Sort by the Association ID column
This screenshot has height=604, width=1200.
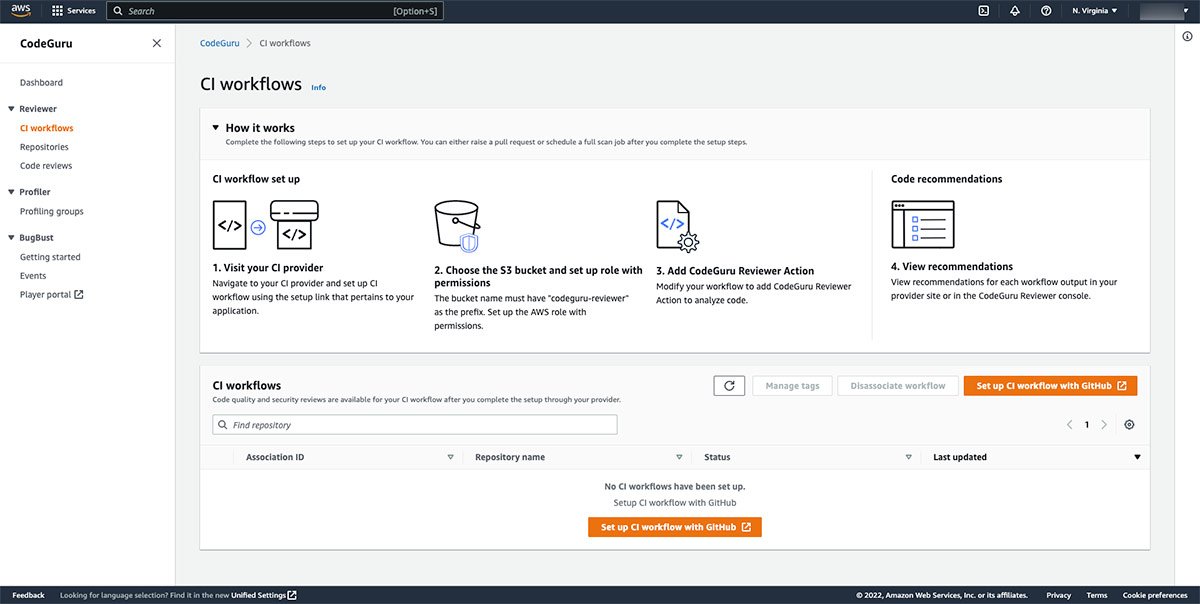coord(449,456)
